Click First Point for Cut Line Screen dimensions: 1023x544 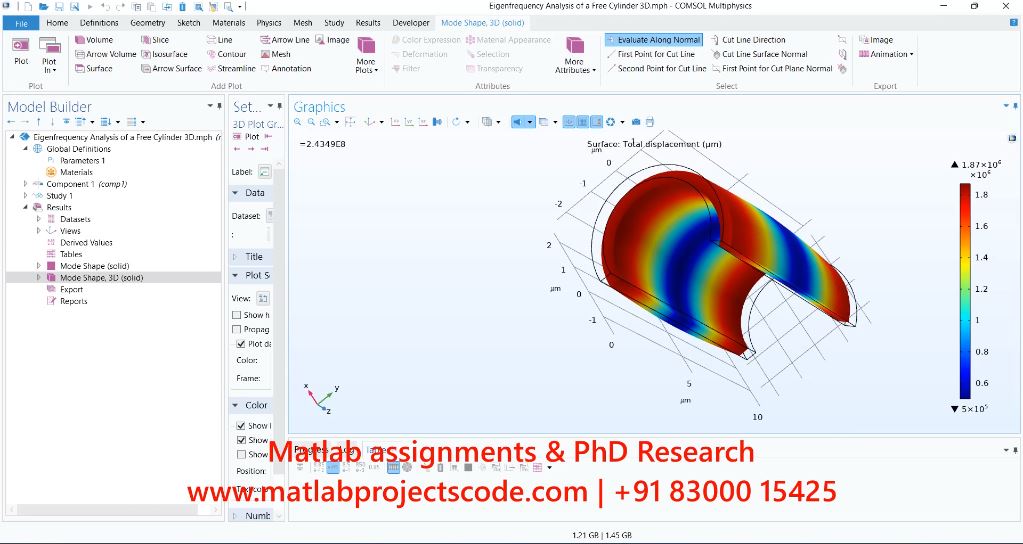650,54
